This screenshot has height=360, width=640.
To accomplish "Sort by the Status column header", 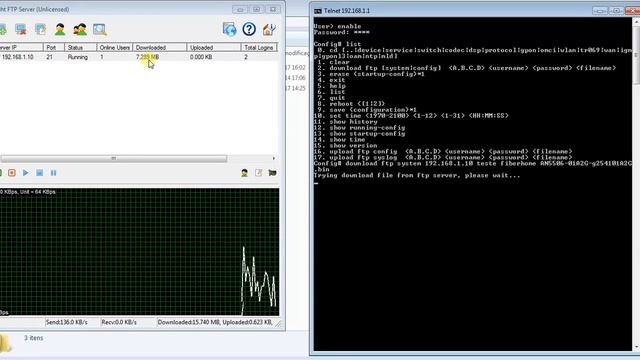I will (80, 47).
